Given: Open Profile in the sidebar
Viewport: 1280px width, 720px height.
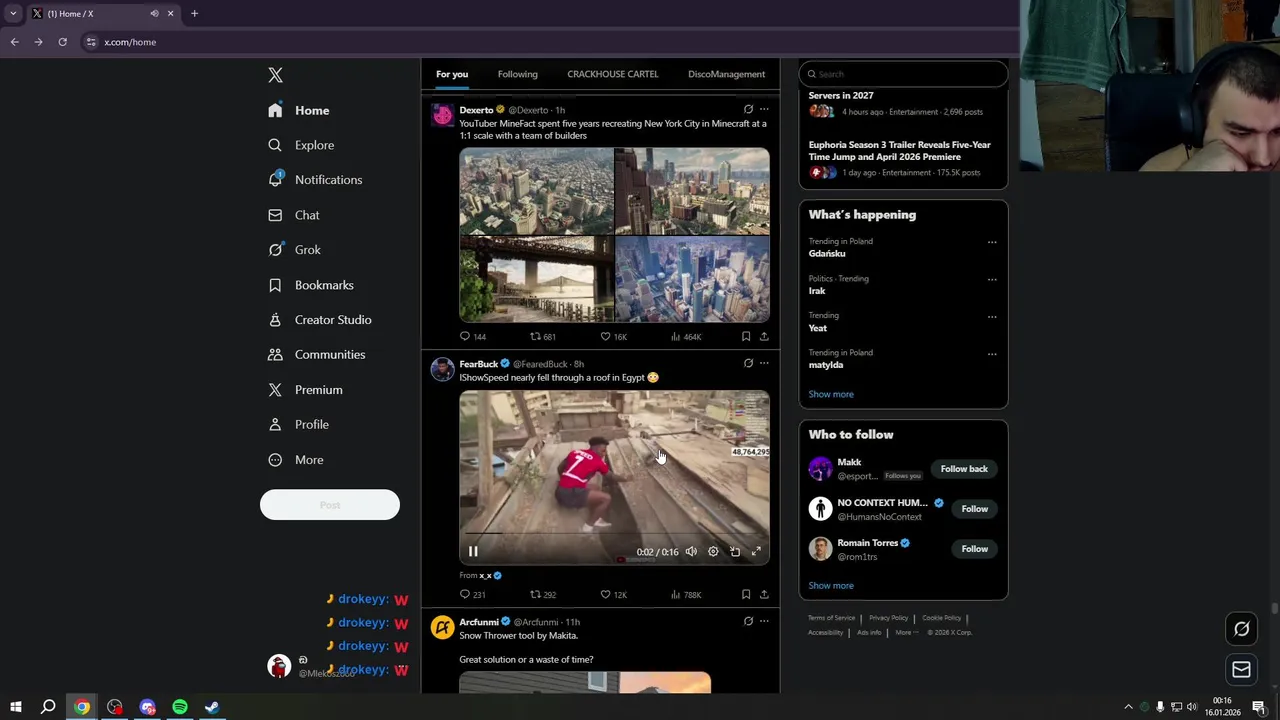Looking at the screenshot, I should tap(299, 425).
